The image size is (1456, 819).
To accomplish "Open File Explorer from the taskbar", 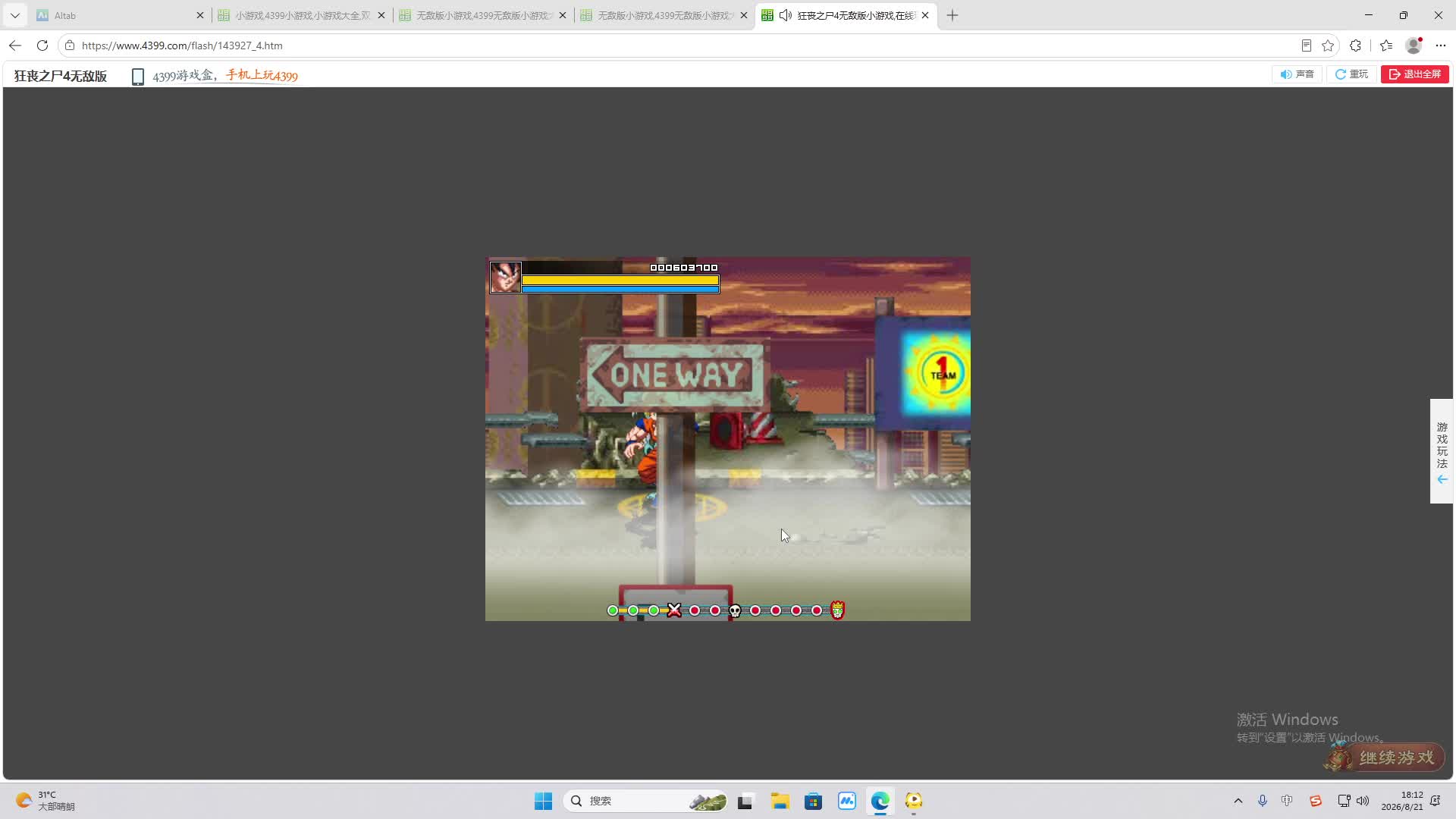I will 780,801.
